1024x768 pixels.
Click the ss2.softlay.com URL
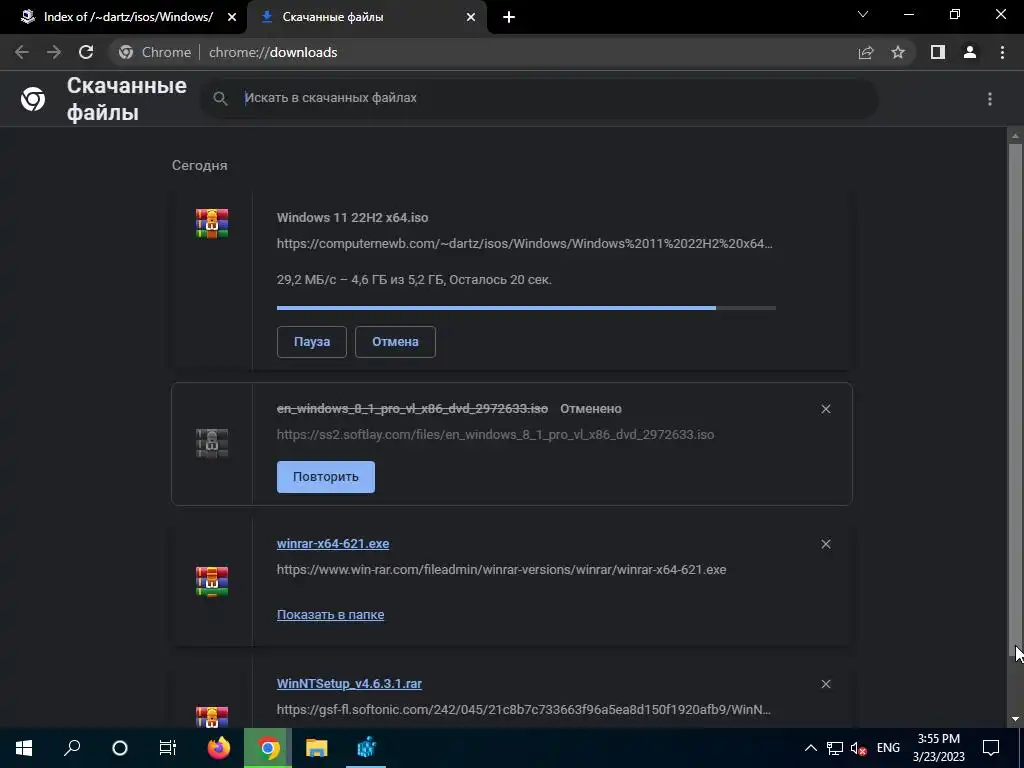tap(496, 435)
